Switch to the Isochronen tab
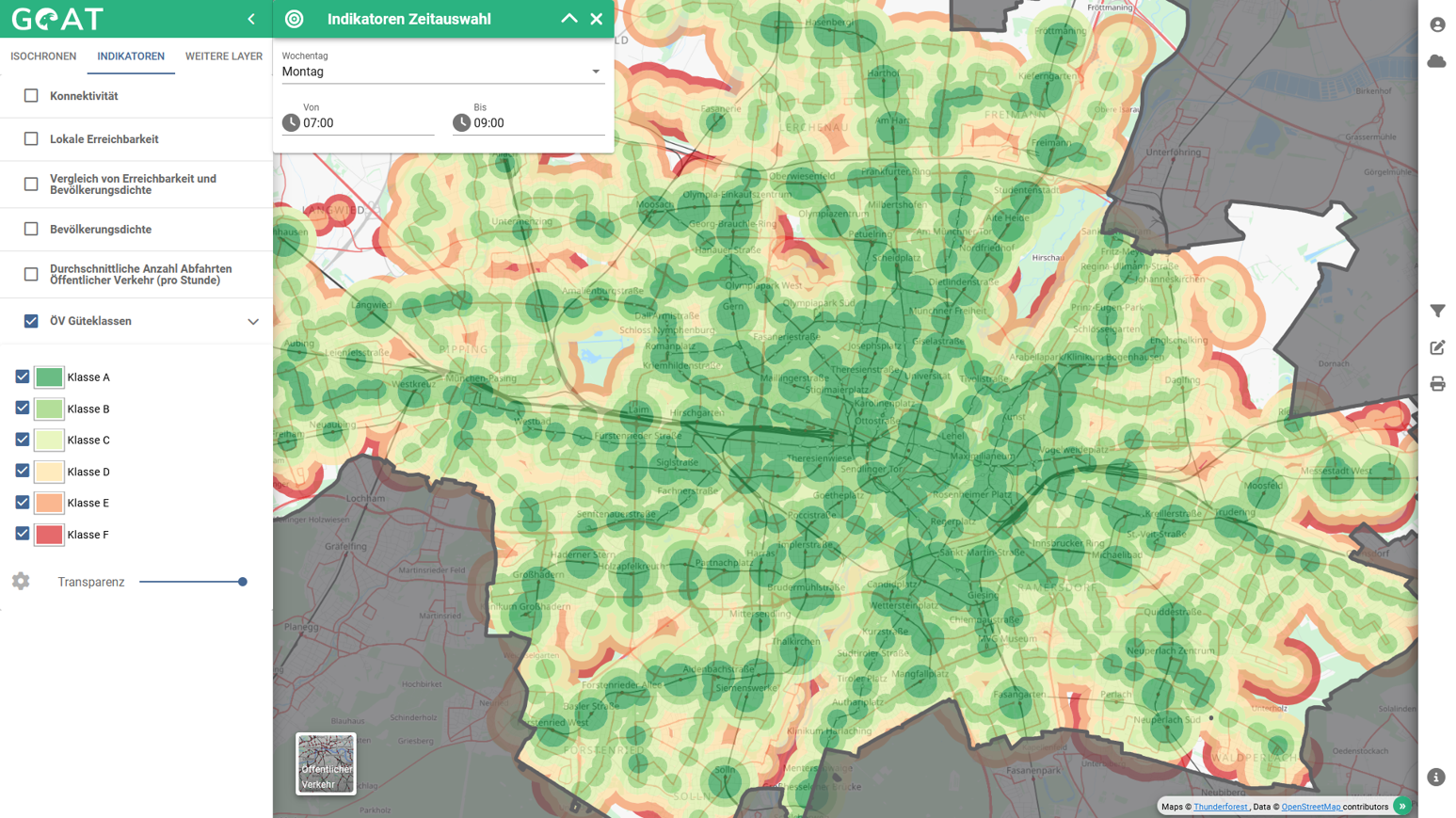Screen dimensions: 1456x818 [x=43, y=56]
